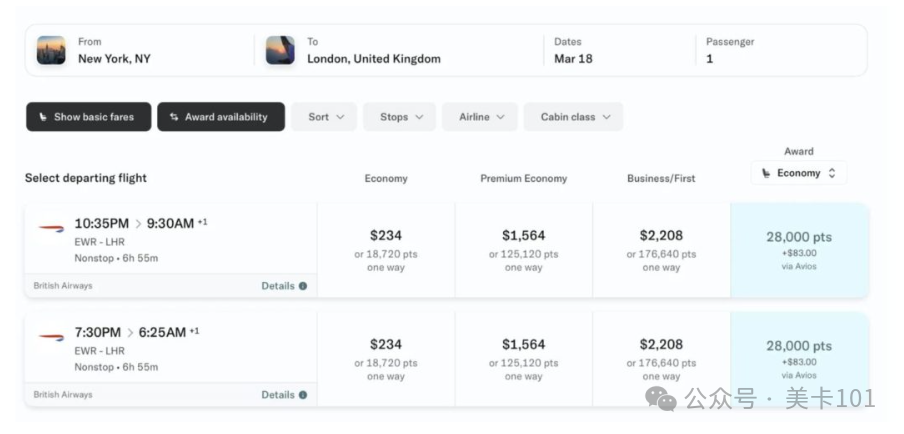This screenshot has height=434, width=904.
Task: Change the Award cabin selector from Economy
Action: (x=799, y=173)
